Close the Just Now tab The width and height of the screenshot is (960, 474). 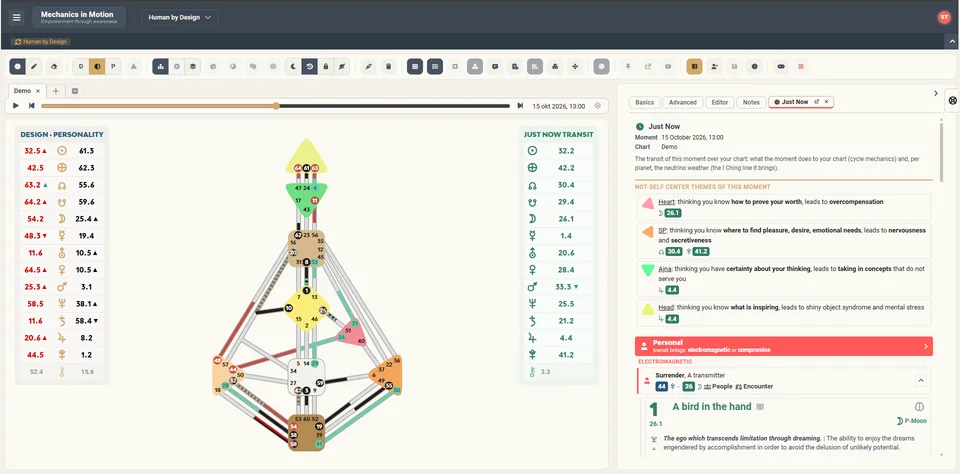click(x=827, y=102)
